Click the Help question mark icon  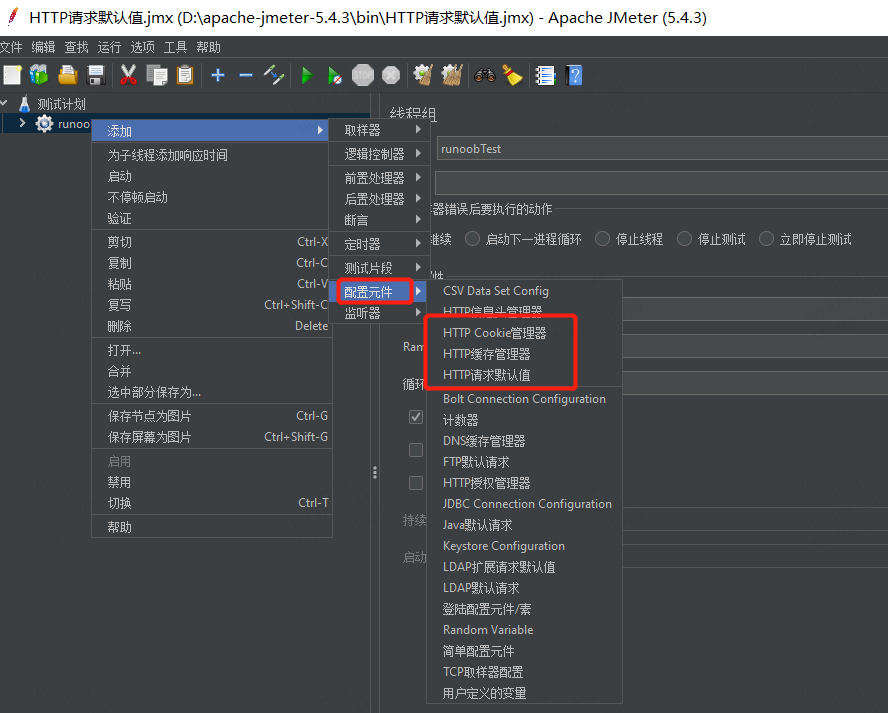coord(574,75)
